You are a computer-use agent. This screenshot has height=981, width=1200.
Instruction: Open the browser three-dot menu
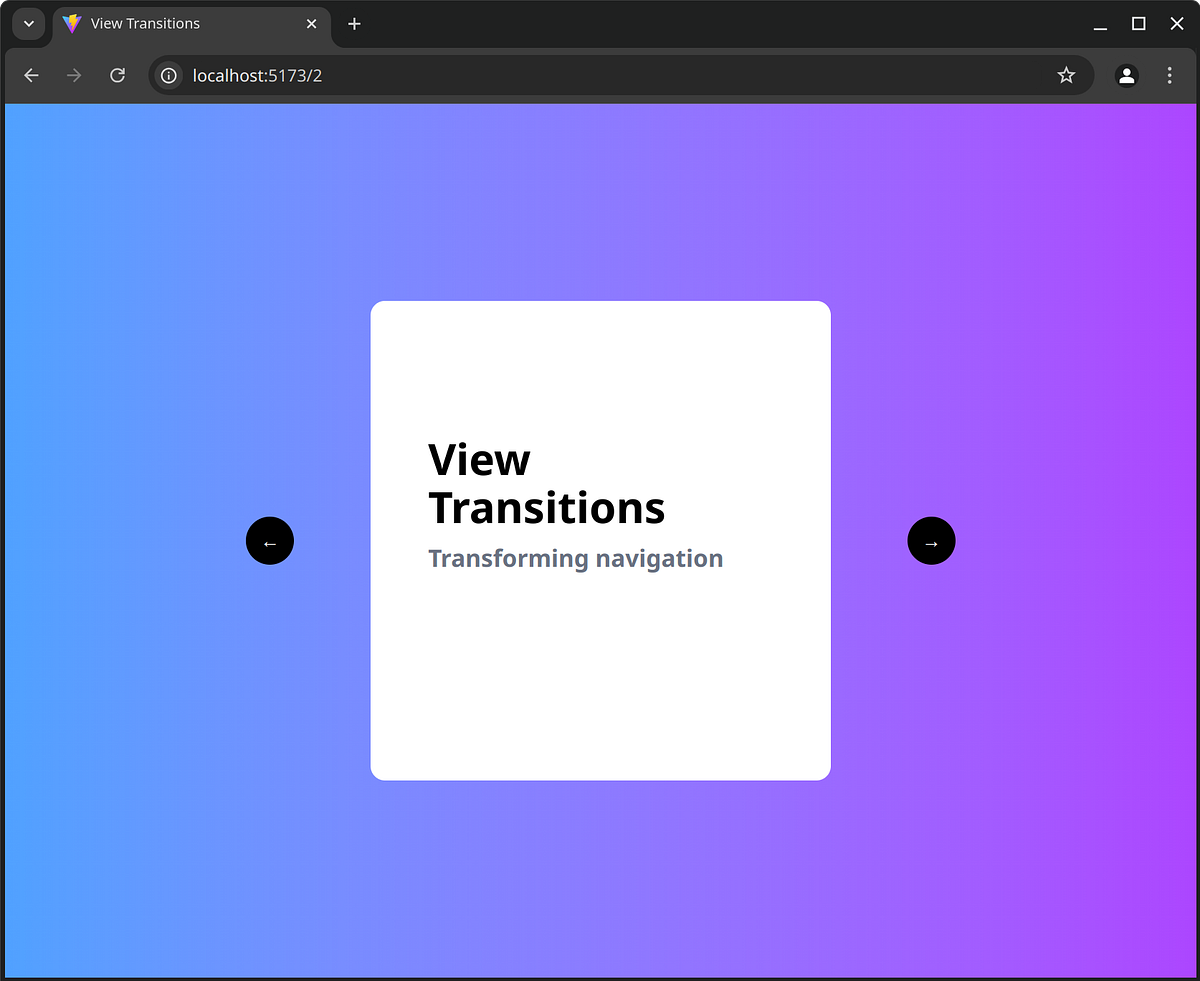click(1169, 75)
